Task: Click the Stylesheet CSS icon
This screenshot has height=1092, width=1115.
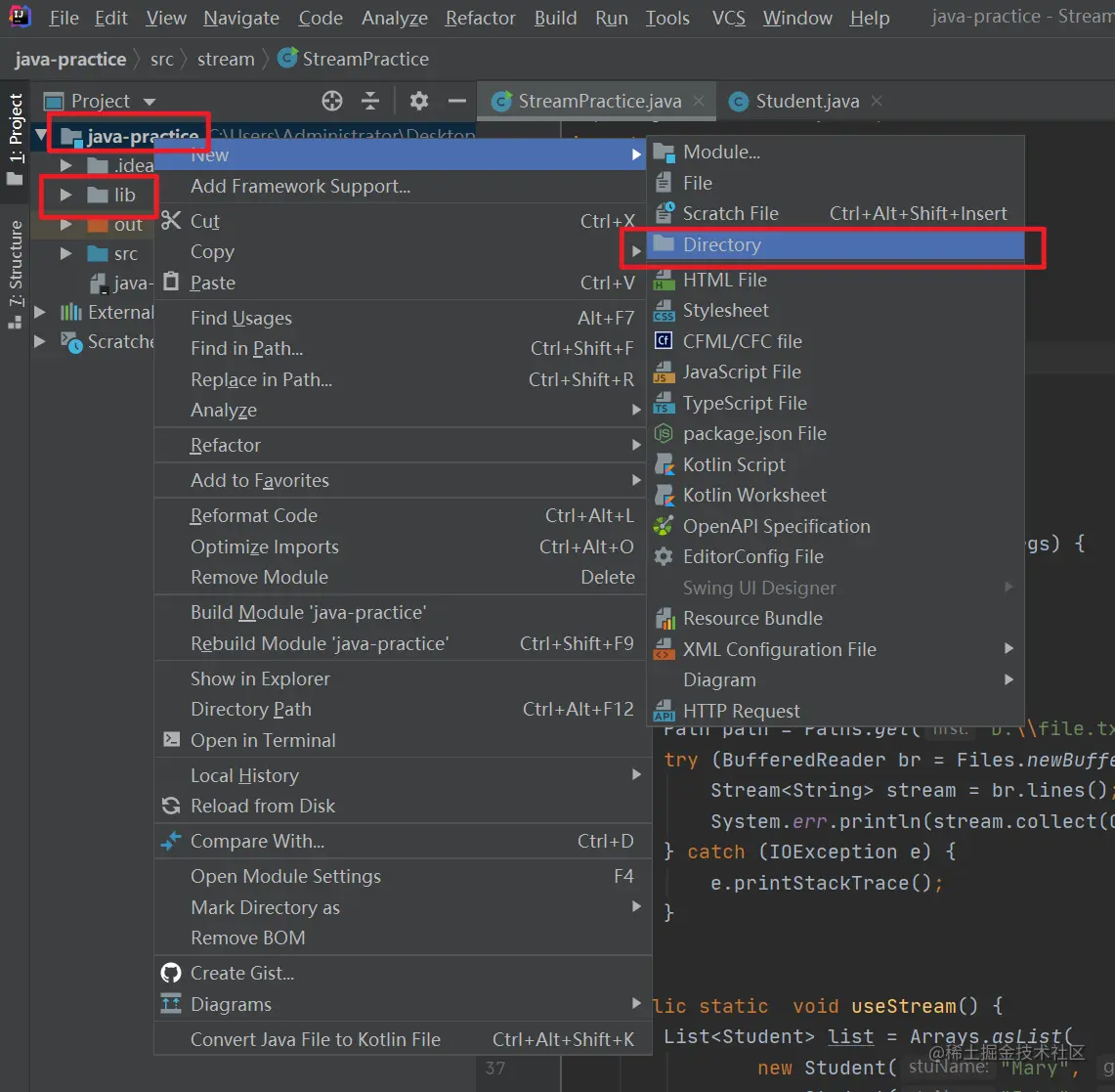Action: click(664, 311)
